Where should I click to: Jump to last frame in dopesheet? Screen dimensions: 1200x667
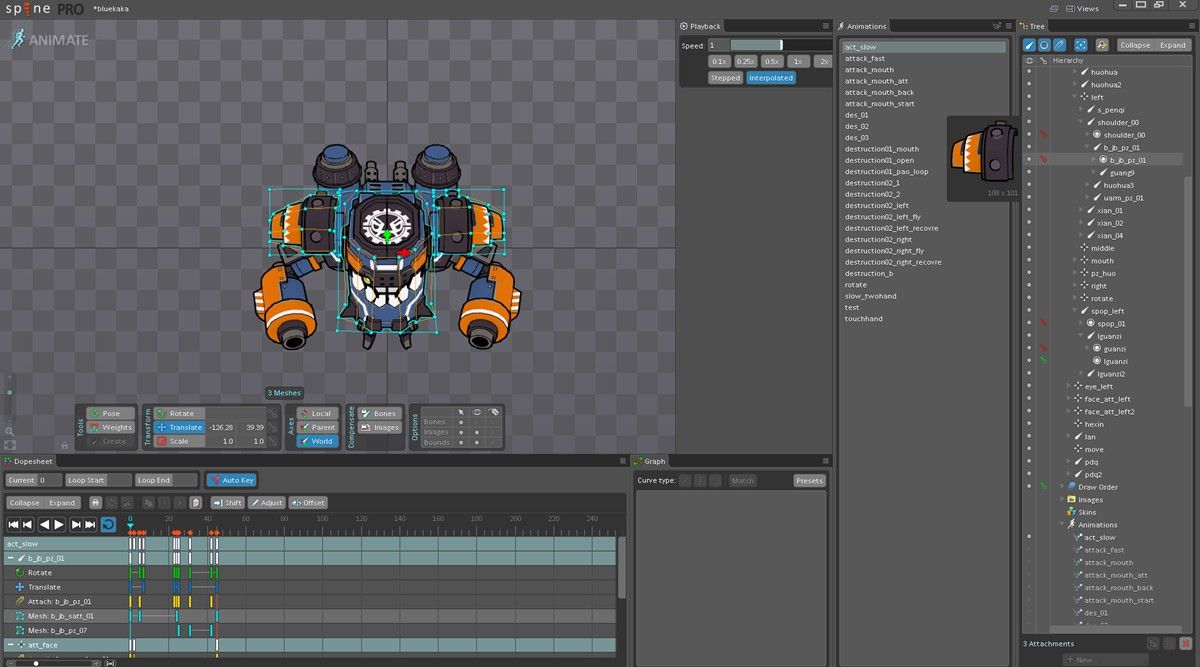(x=91, y=524)
